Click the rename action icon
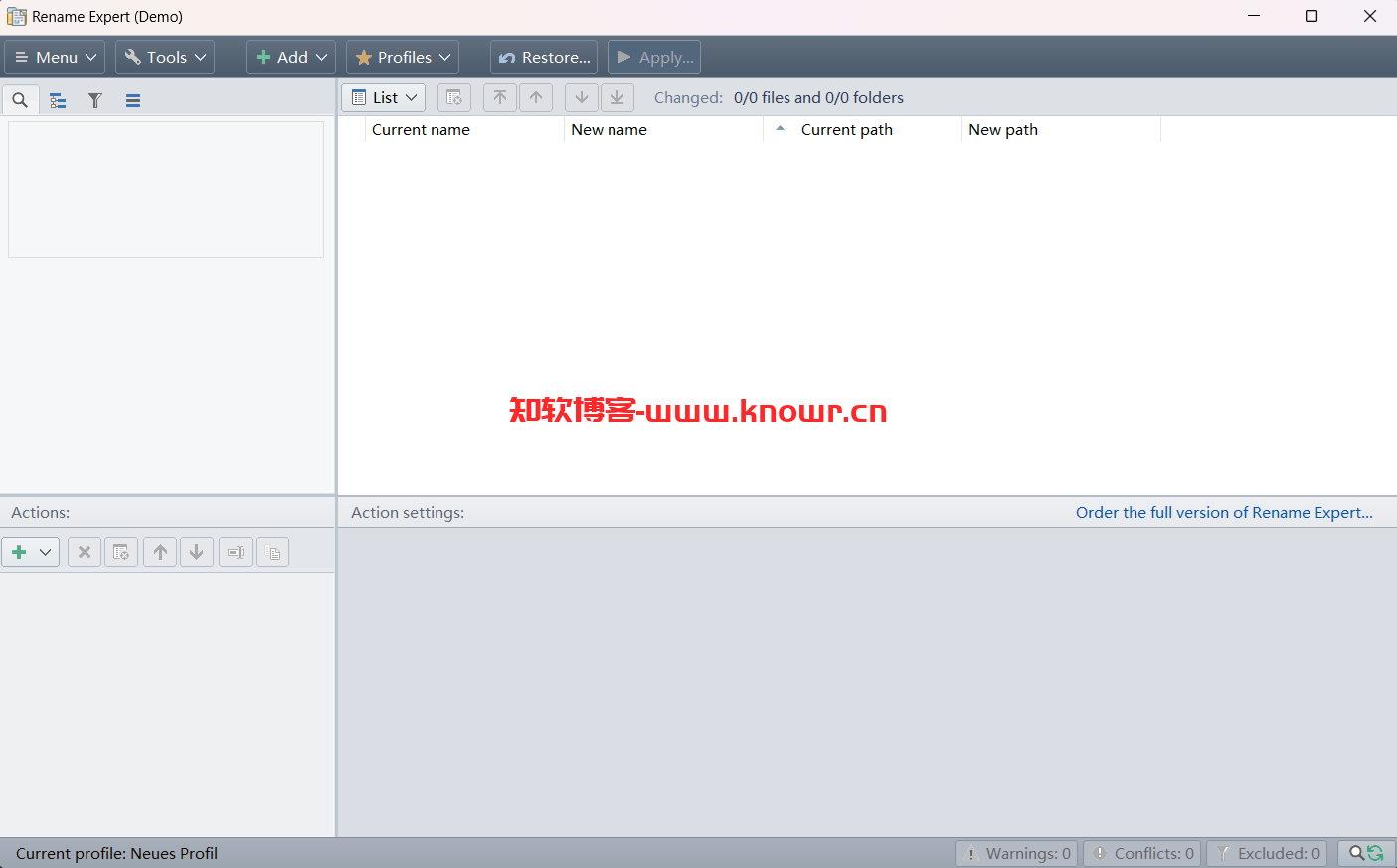Image resolution: width=1397 pixels, height=868 pixels. 236,552
